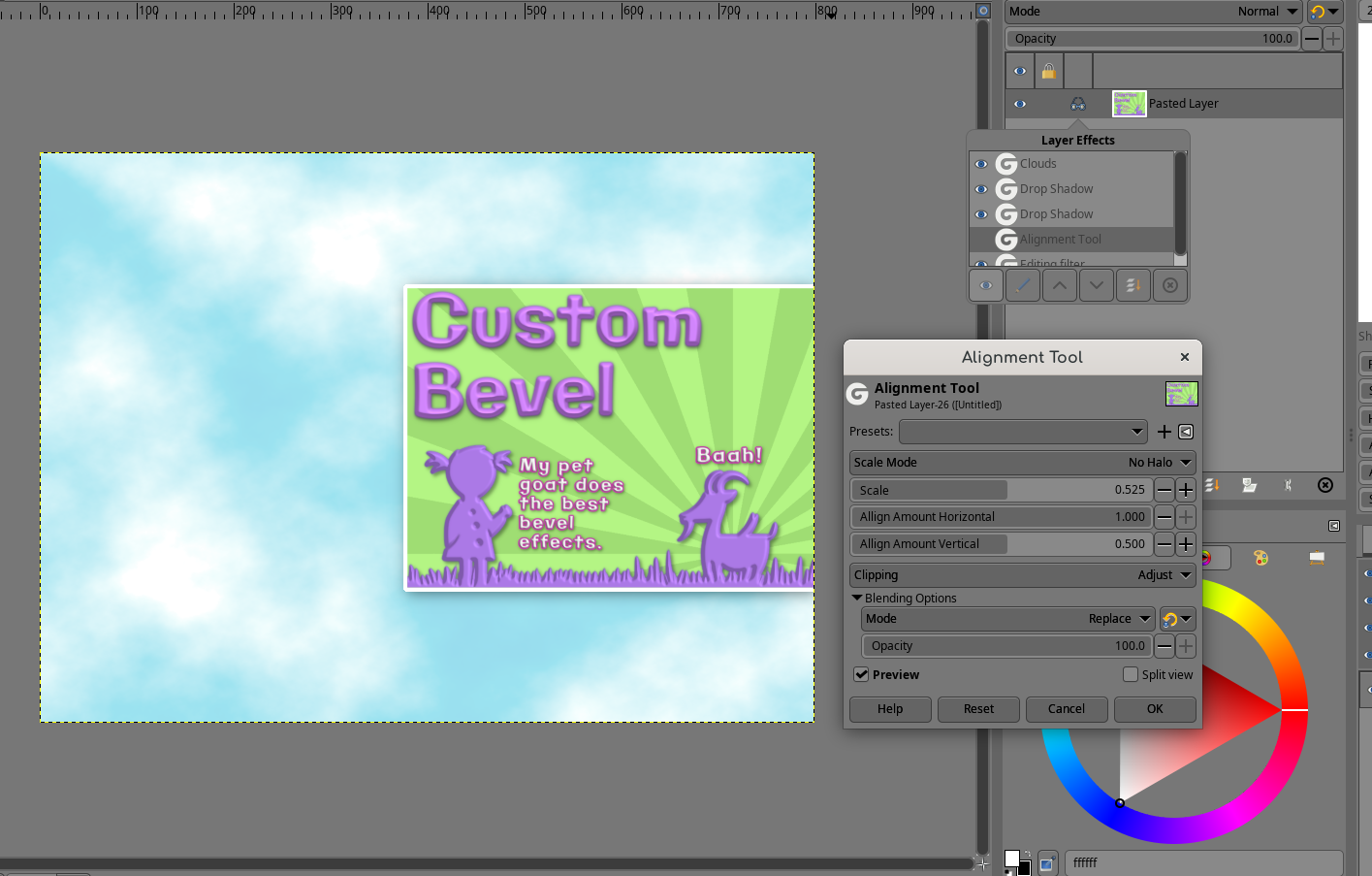The image size is (1372, 876).
Task: Adjust the Allign Amount Vertical slider
Action: [1002, 544]
